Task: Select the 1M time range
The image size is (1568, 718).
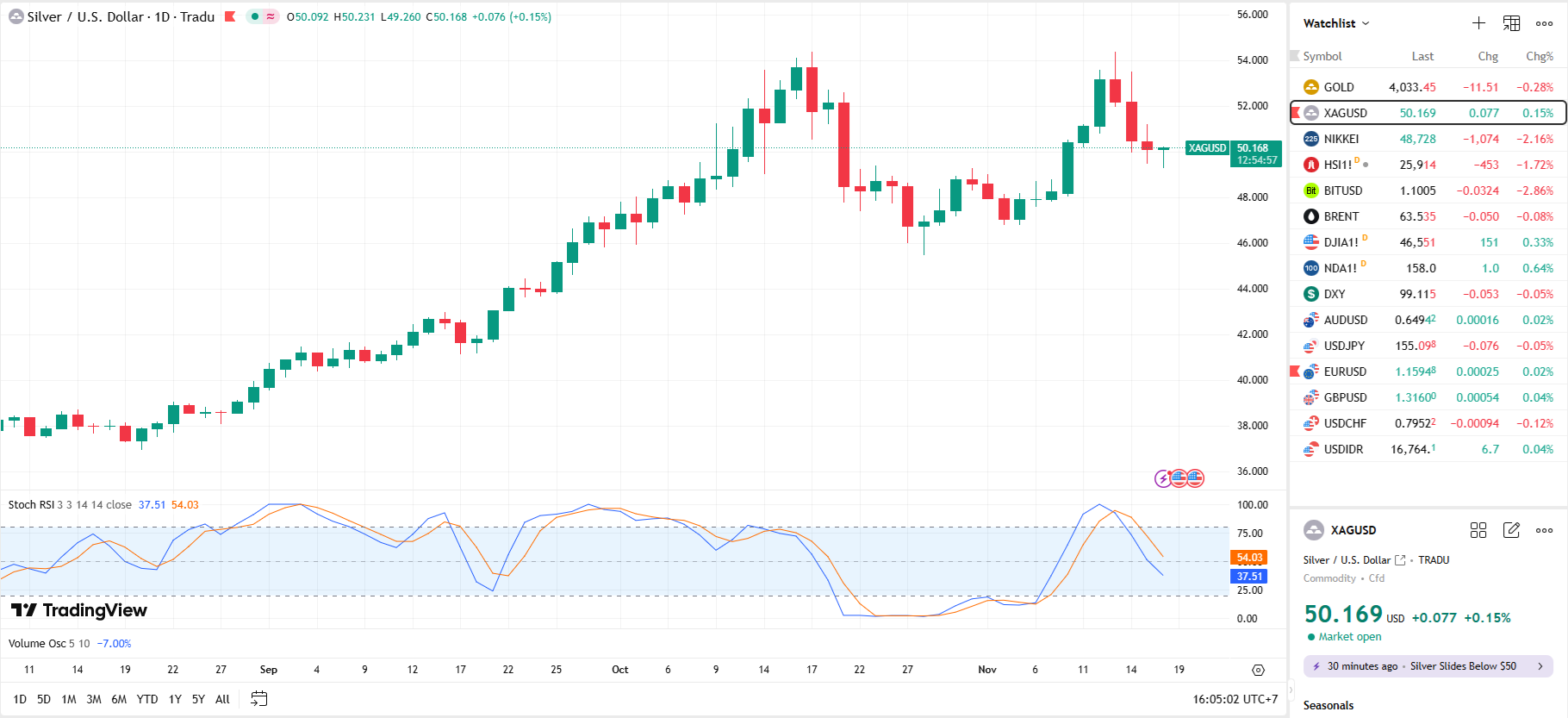Action: (x=69, y=699)
